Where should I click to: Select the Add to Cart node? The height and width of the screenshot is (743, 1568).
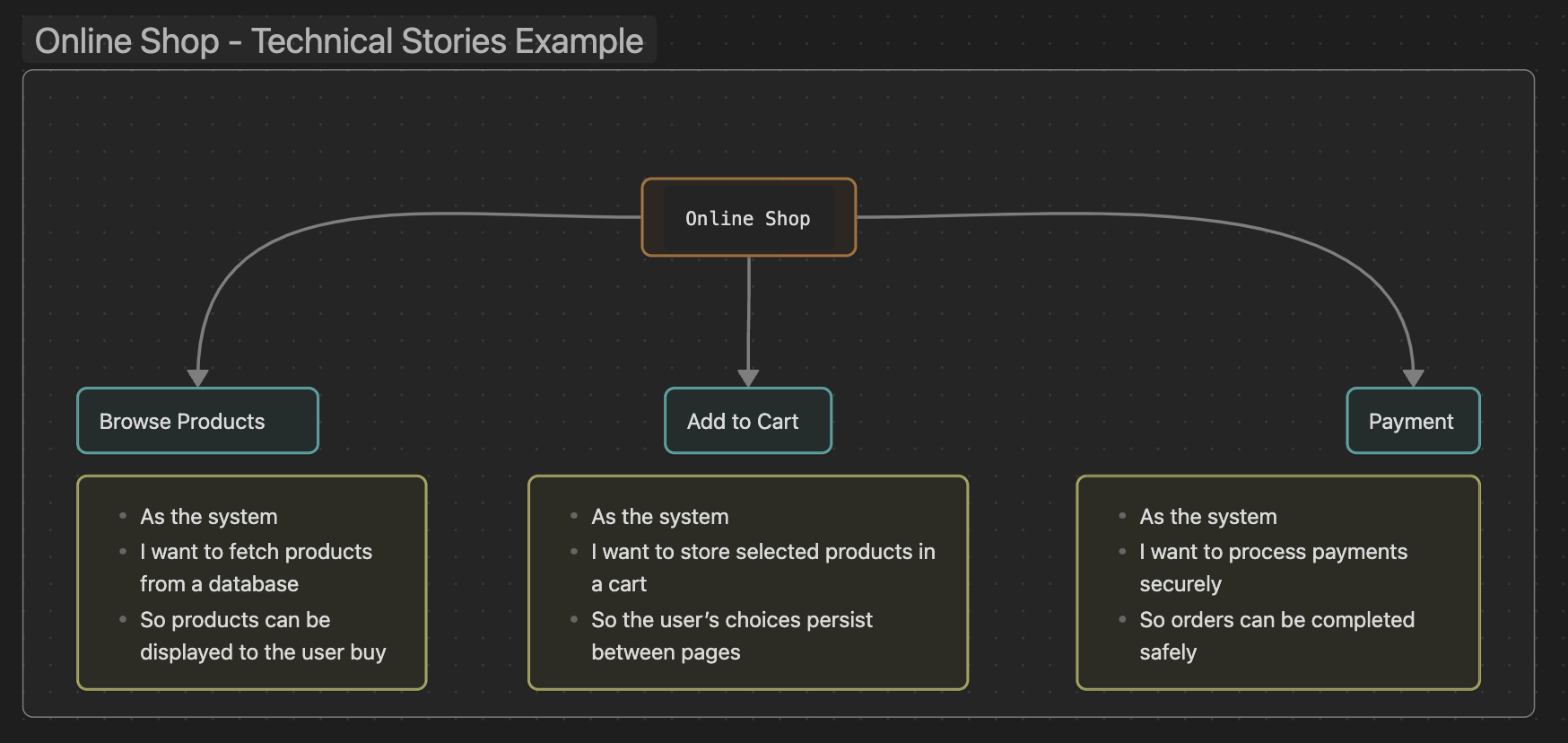(747, 421)
